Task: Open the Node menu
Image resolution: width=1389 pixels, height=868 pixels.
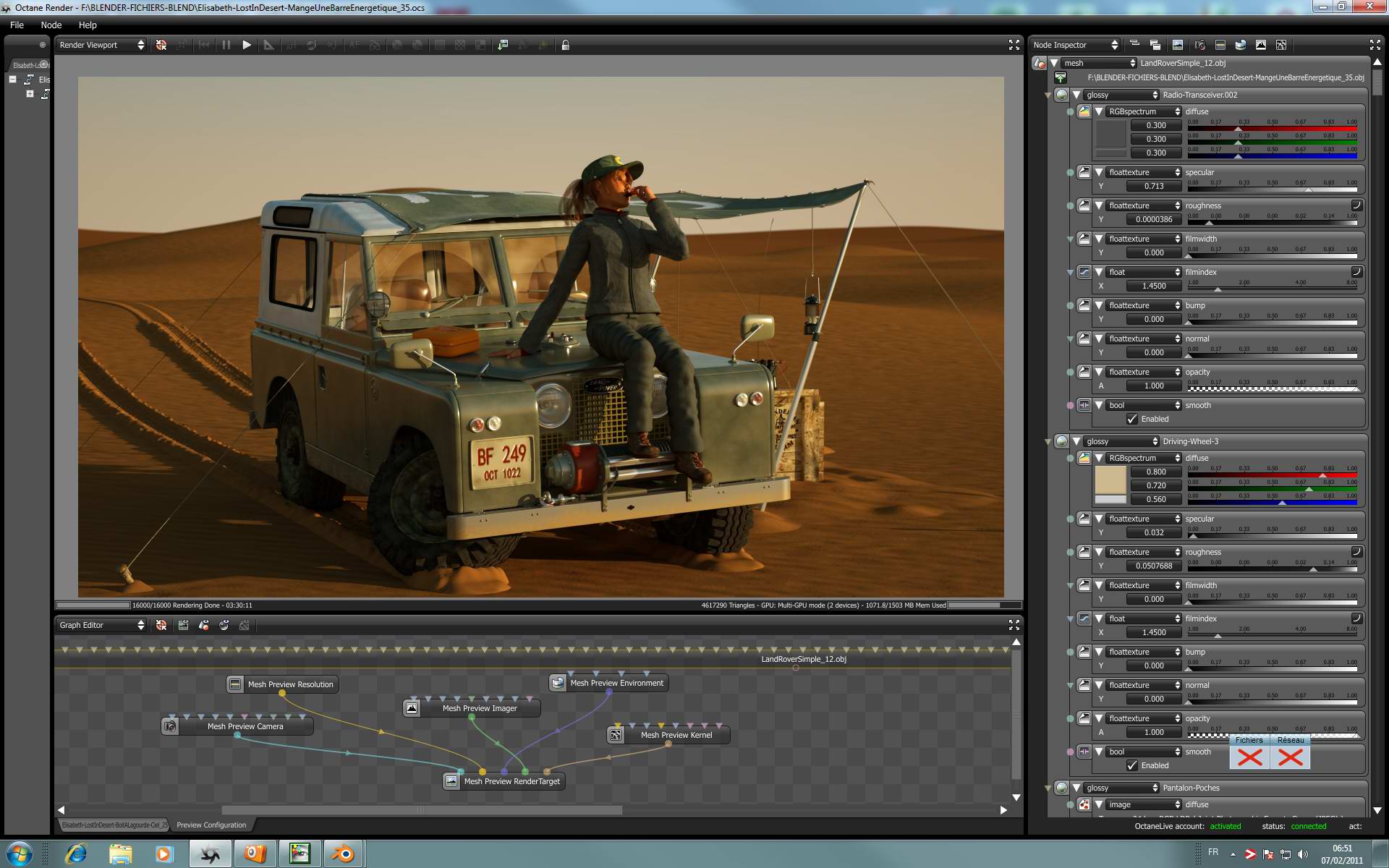Action: coord(51,25)
